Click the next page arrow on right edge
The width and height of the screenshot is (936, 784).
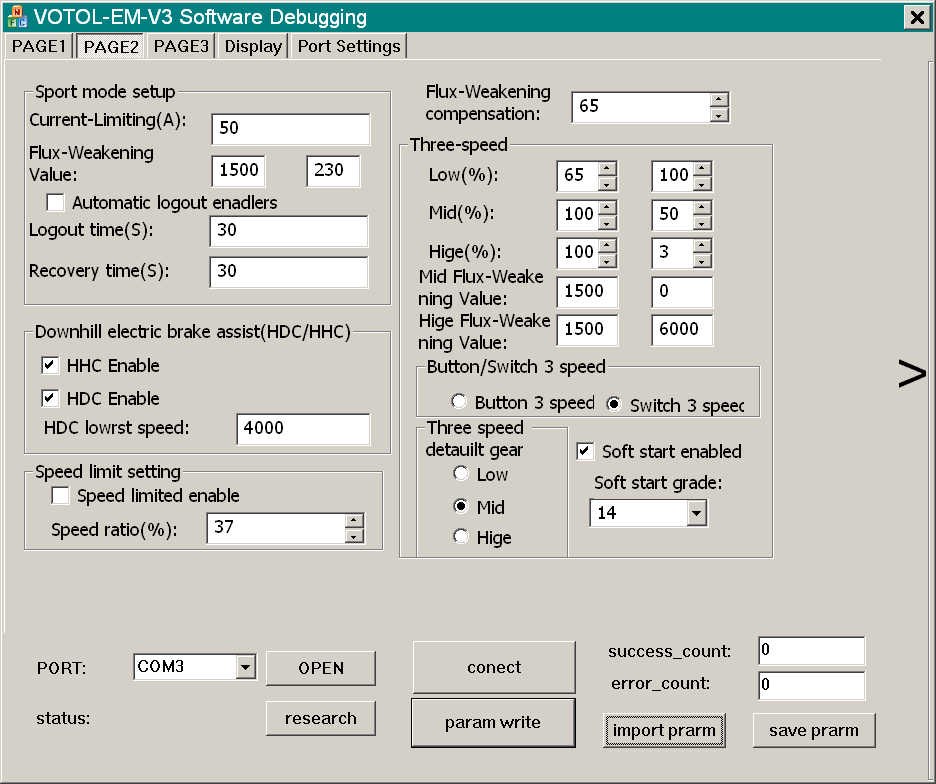pos(912,374)
